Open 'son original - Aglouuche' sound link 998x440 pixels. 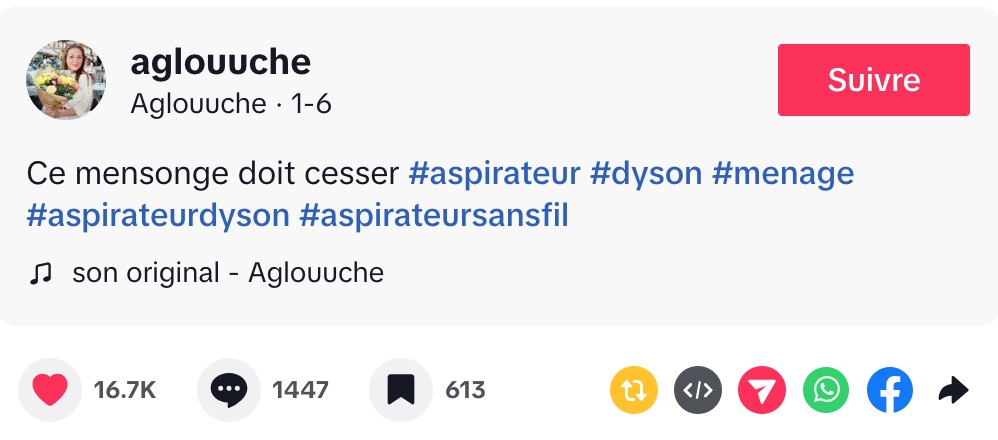click(x=228, y=273)
